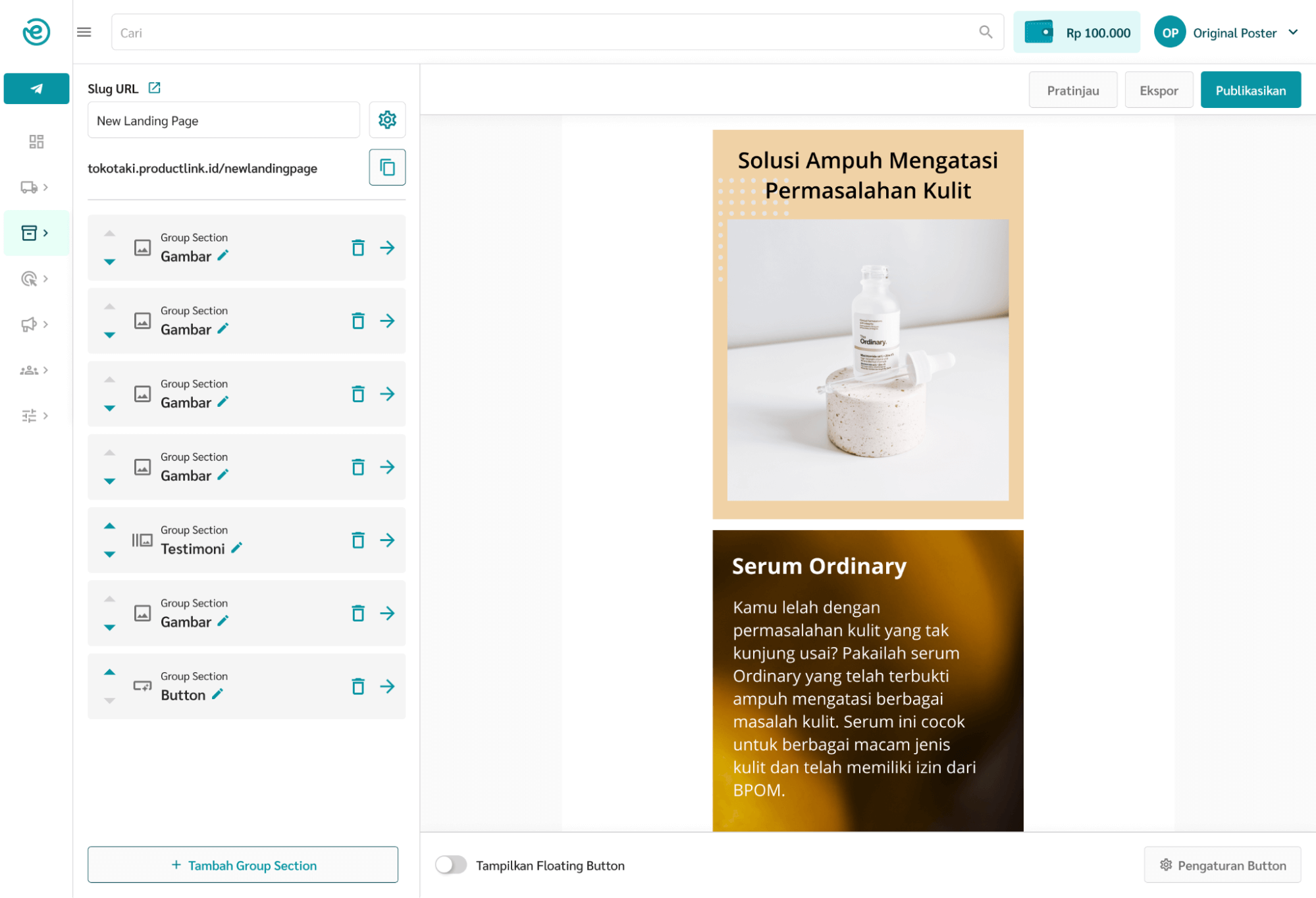1316x898 pixels.
Task: Open the third Gambar section arrow
Action: [388, 394]
